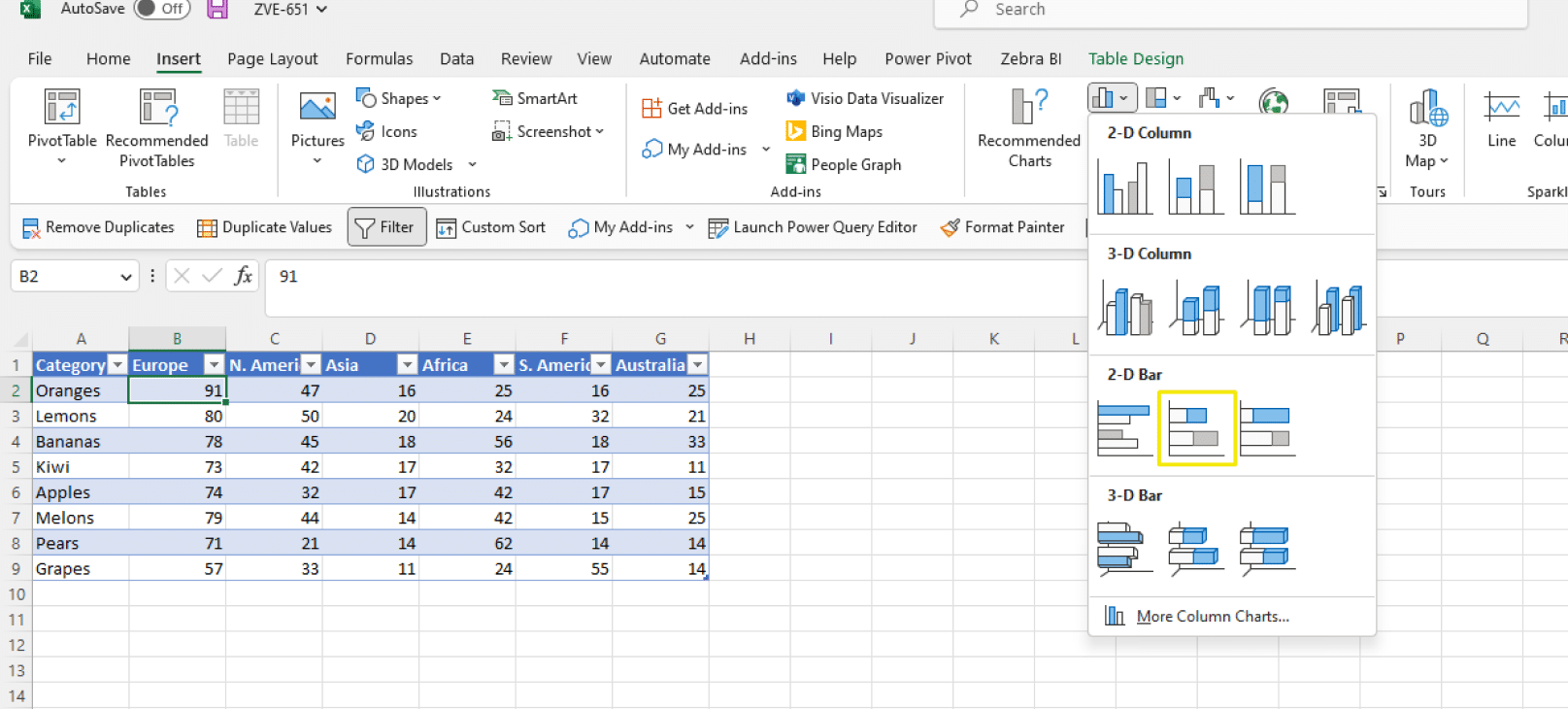Expand the Screenshot dropdown

point(600,131)
